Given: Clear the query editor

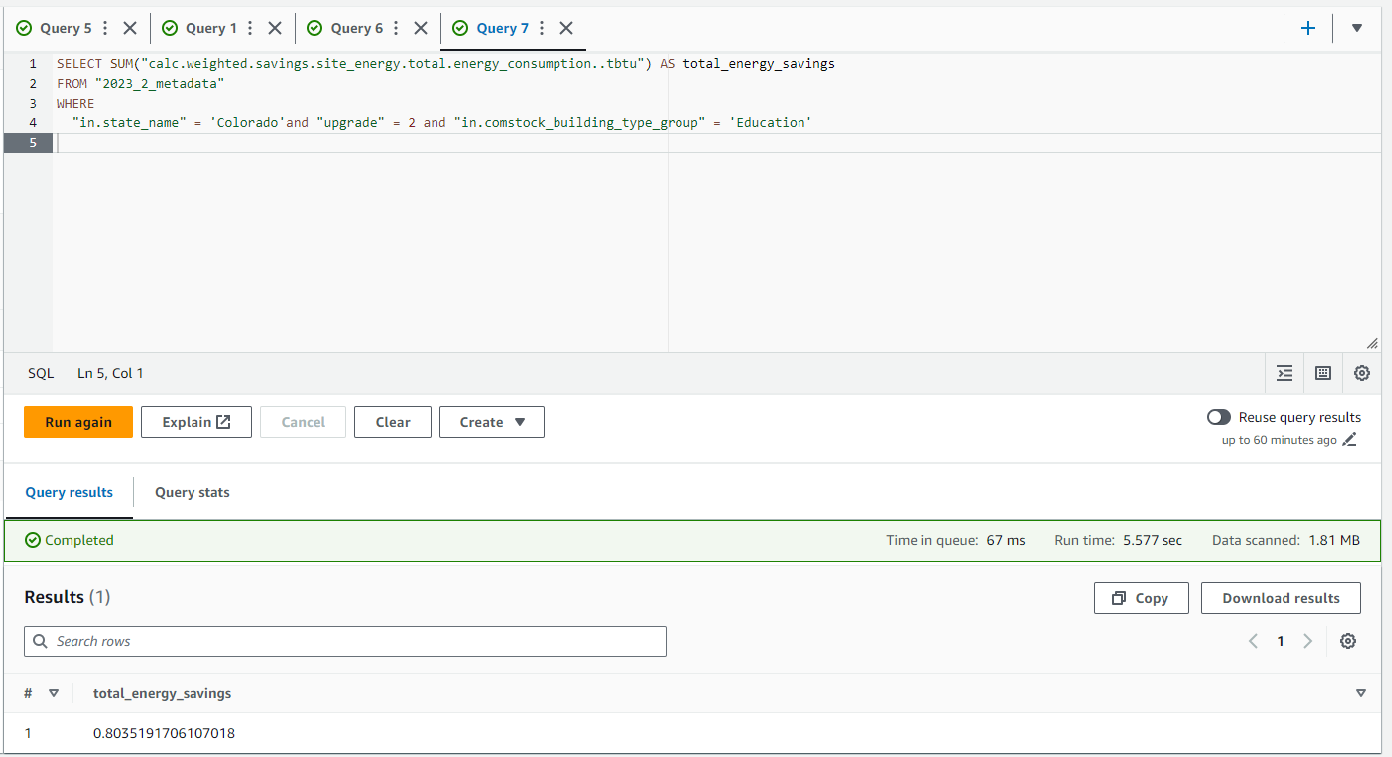Looking at the screenshot, I should pos(392,422).
